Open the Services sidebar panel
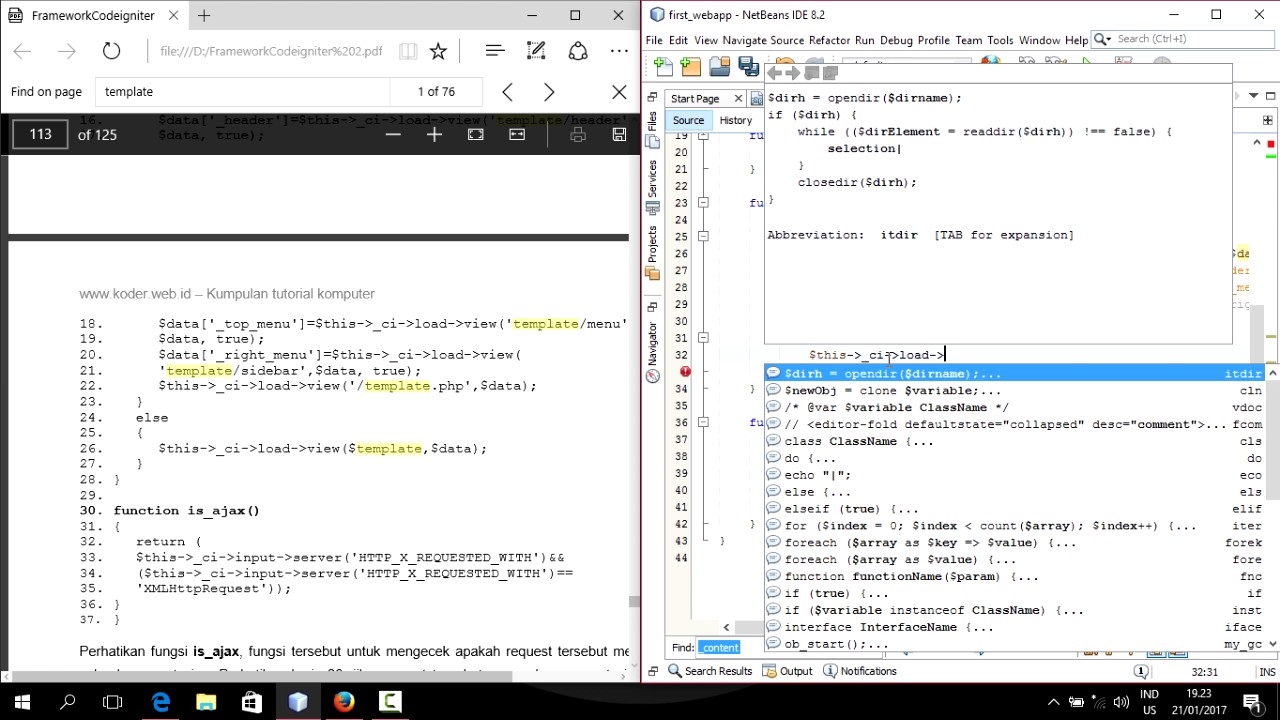This screenshot has width=1280, height=720. click(652, 187)
